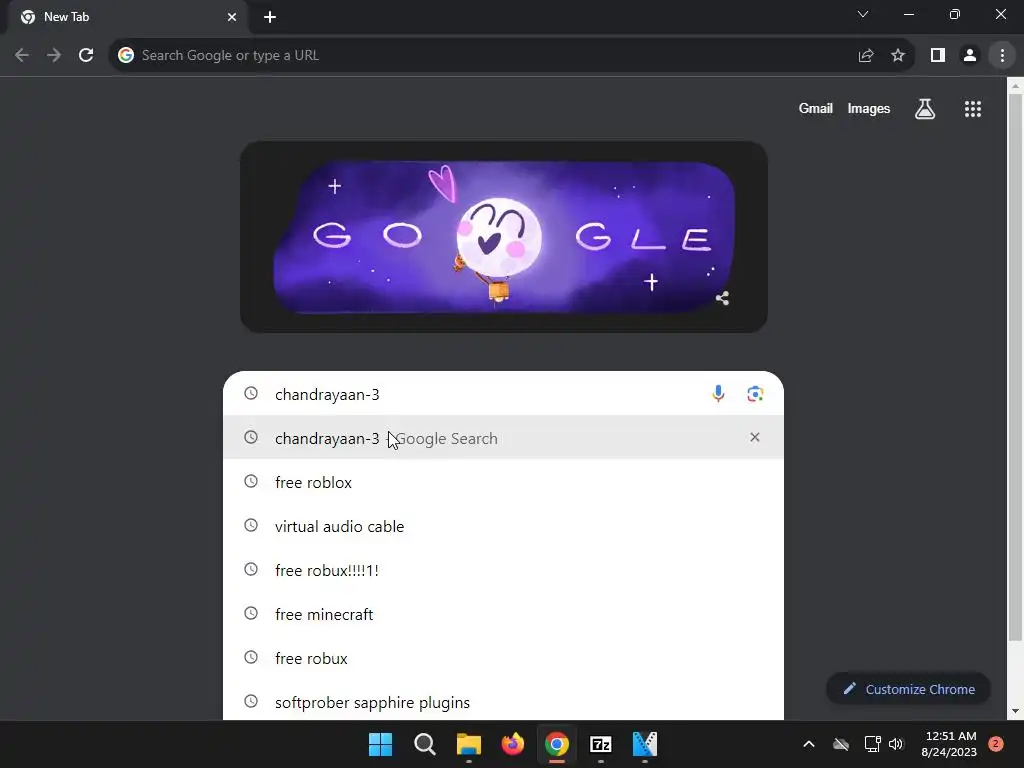Open the video editor taskbar icon
The width and height of the screenshot is (1024, 768).
click(x=645, y=744)
